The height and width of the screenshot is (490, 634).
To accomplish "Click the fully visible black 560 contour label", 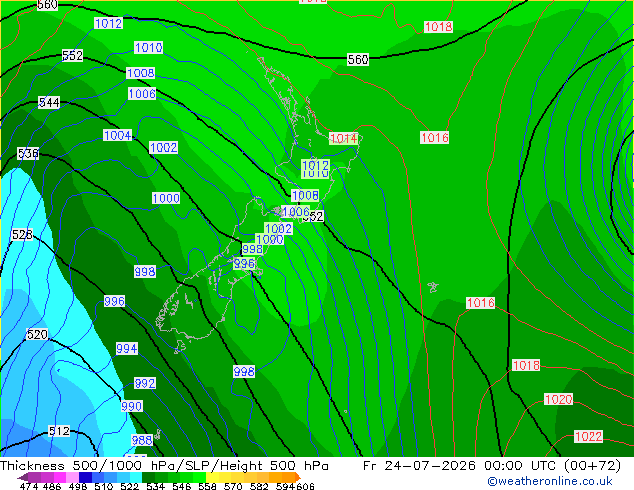I will click(x=358, y=59).
